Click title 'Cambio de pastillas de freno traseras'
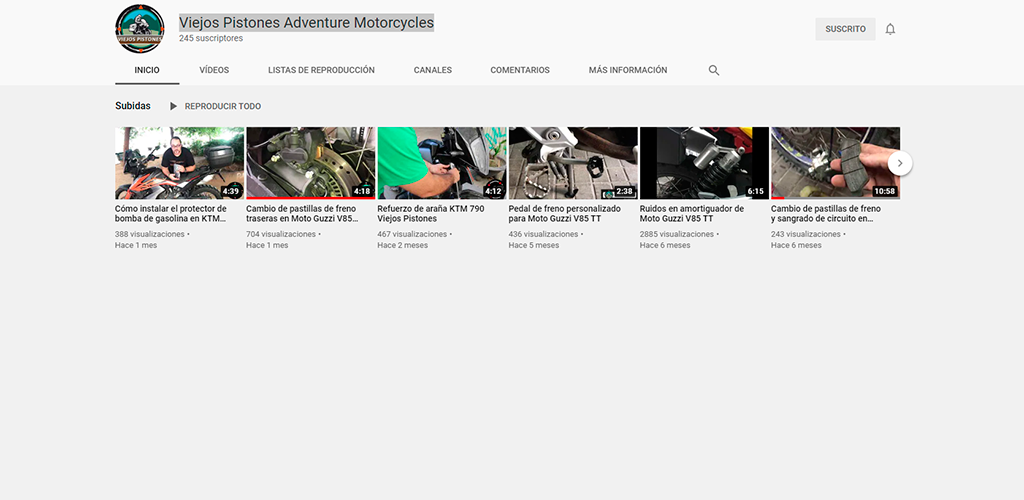 pyautogui.click(x=302, y=213)
